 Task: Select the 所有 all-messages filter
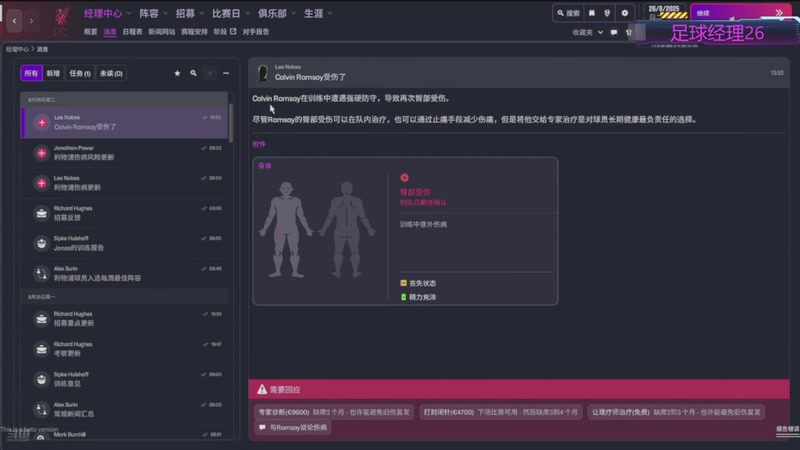pos(31,73)
